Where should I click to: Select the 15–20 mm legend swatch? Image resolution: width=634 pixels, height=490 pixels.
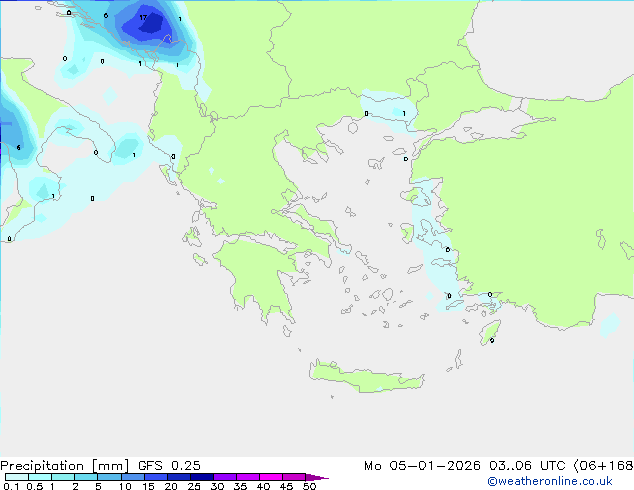point(155,477)
